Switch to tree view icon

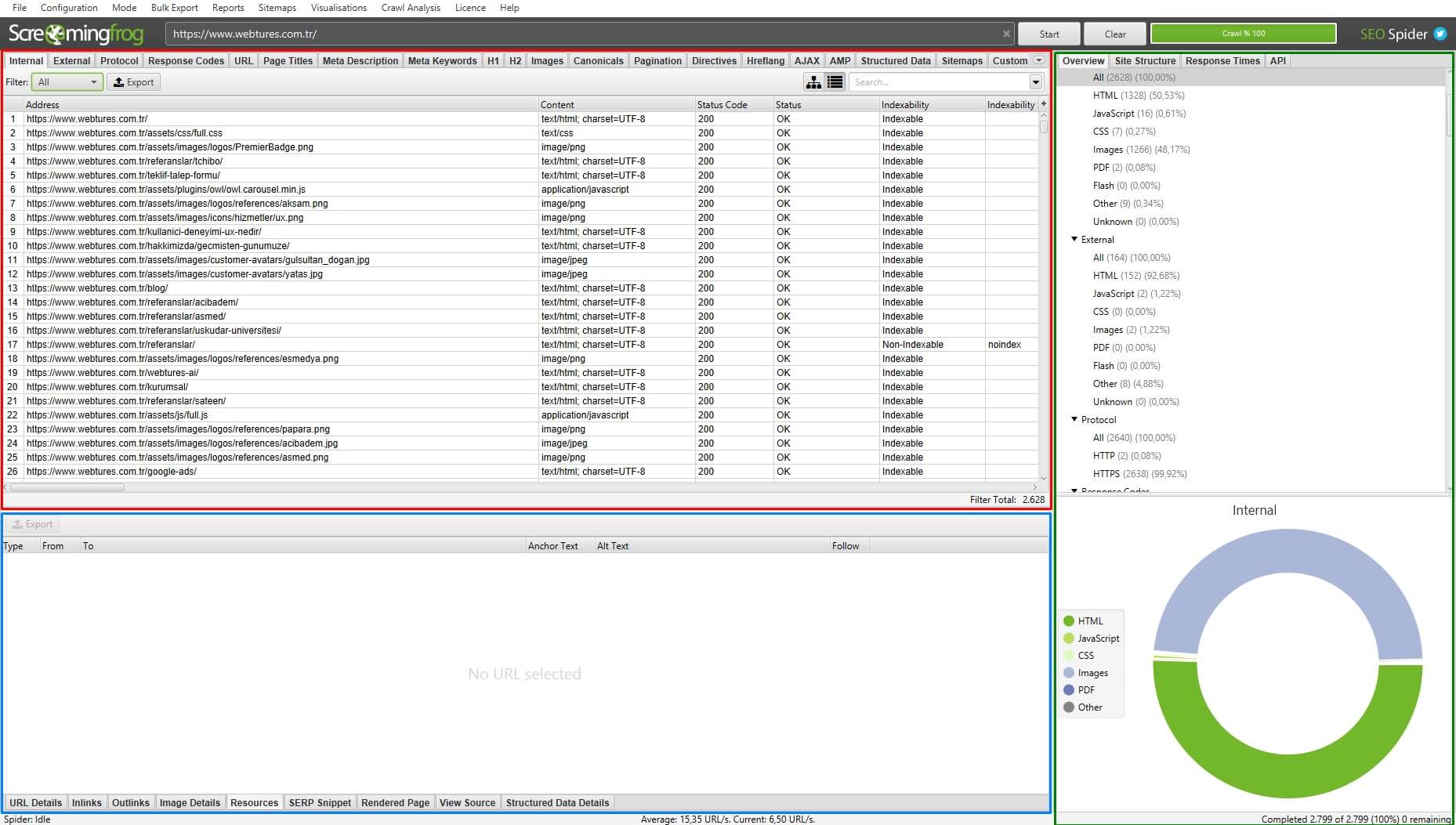(x=814, y=82)
